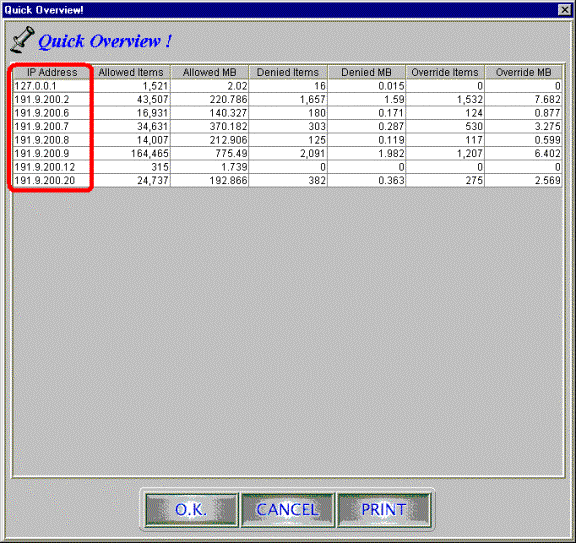576x543 pixels.
Task: Click the 370.182 allowed MB cell
Action: [209, 126]
